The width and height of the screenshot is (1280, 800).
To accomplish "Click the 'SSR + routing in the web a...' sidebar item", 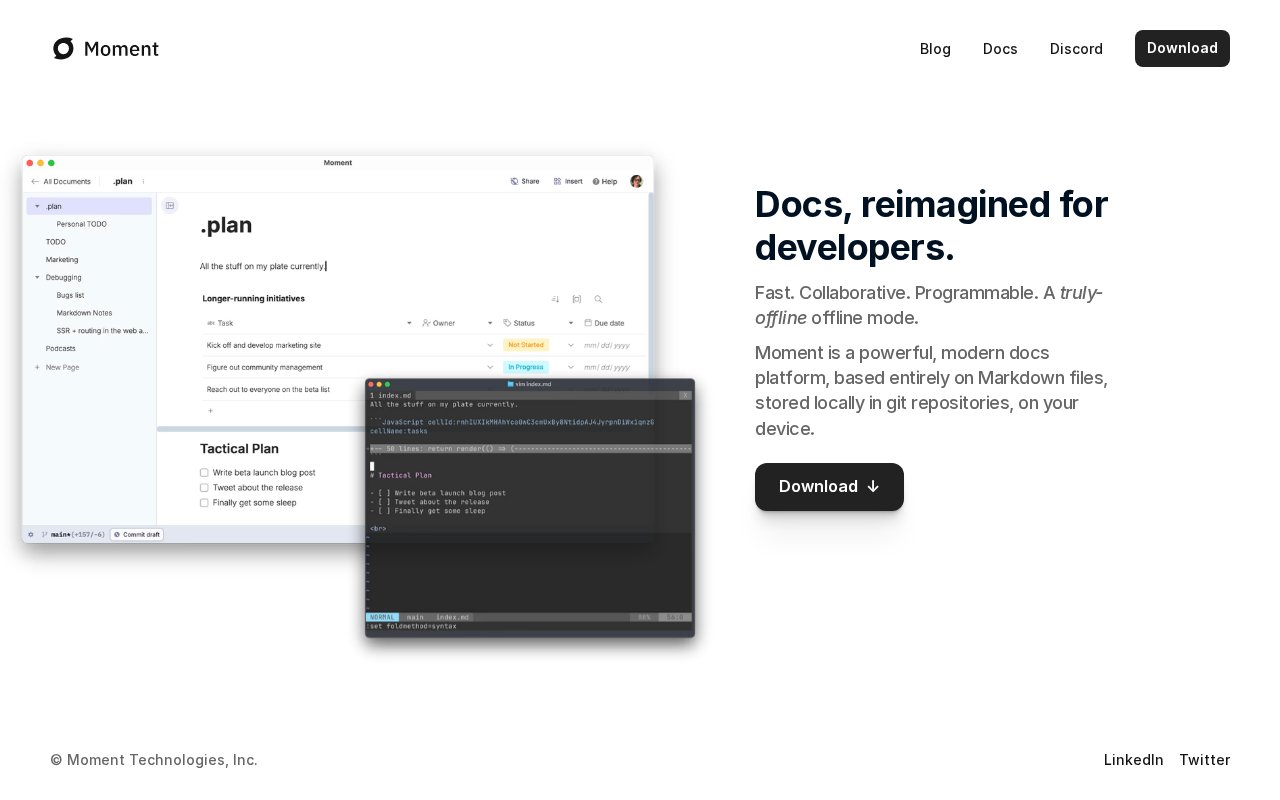I will [102, 330].
